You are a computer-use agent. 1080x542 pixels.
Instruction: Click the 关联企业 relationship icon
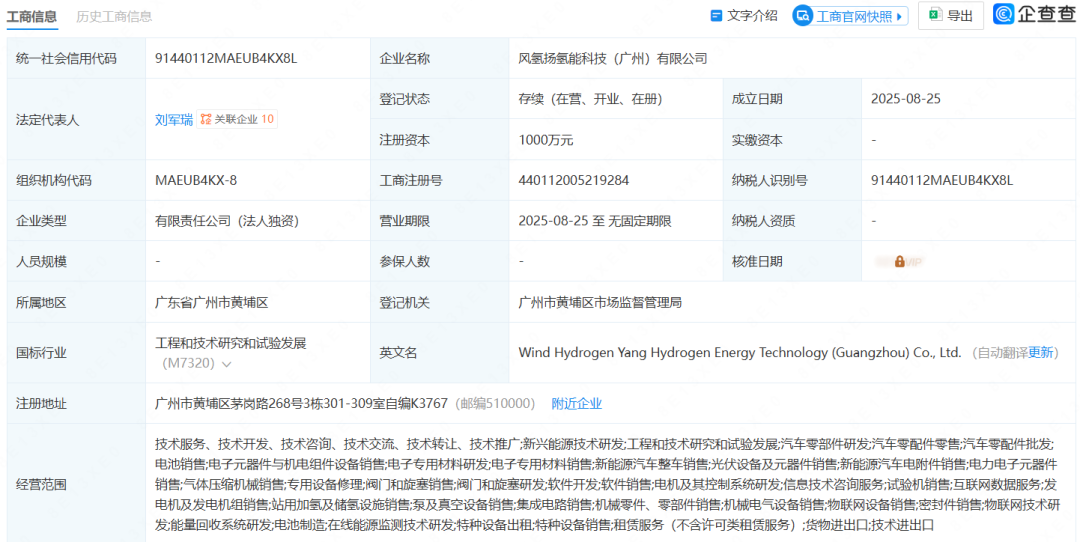pyautogui.click(x=205, y=119)
